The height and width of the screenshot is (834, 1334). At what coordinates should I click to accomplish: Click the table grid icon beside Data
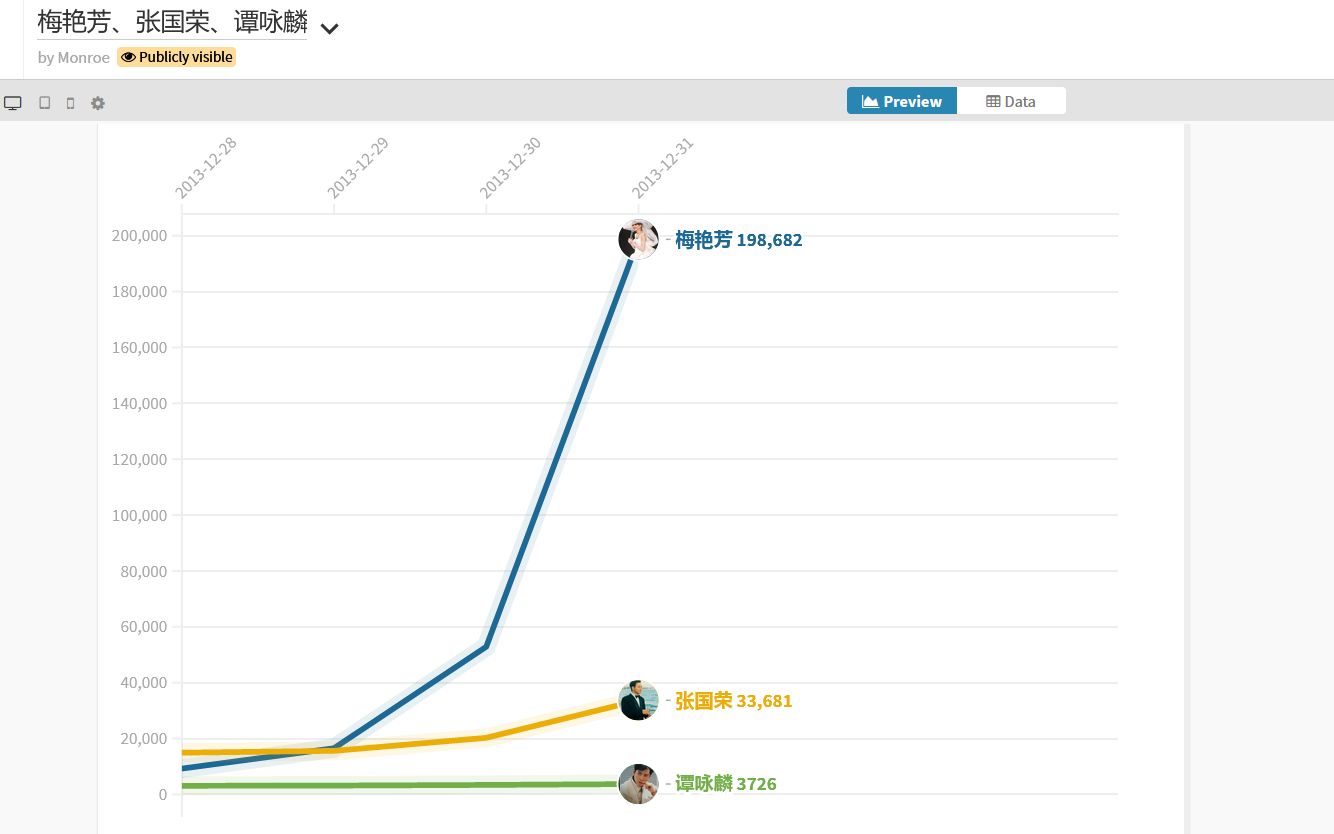point(993,101)
